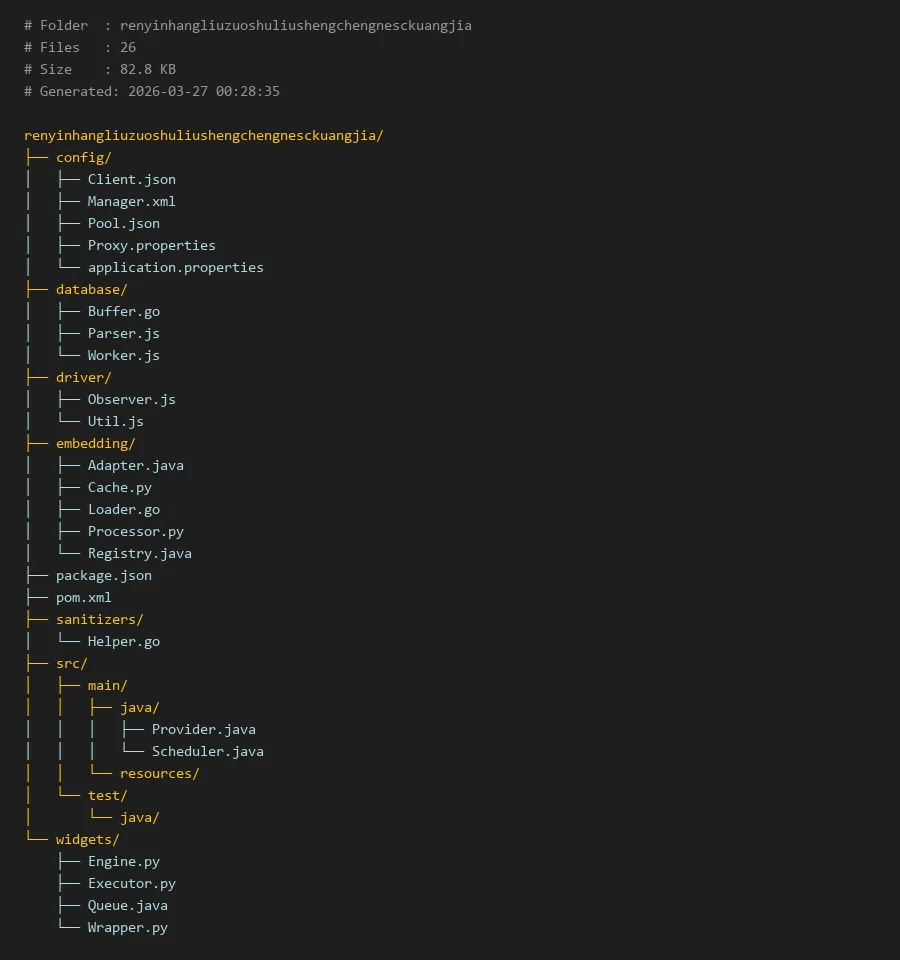Screen dimensions: 900x960
Task: Expand the database/ folder
Action: pyautogui.click(x=91, y=289)
